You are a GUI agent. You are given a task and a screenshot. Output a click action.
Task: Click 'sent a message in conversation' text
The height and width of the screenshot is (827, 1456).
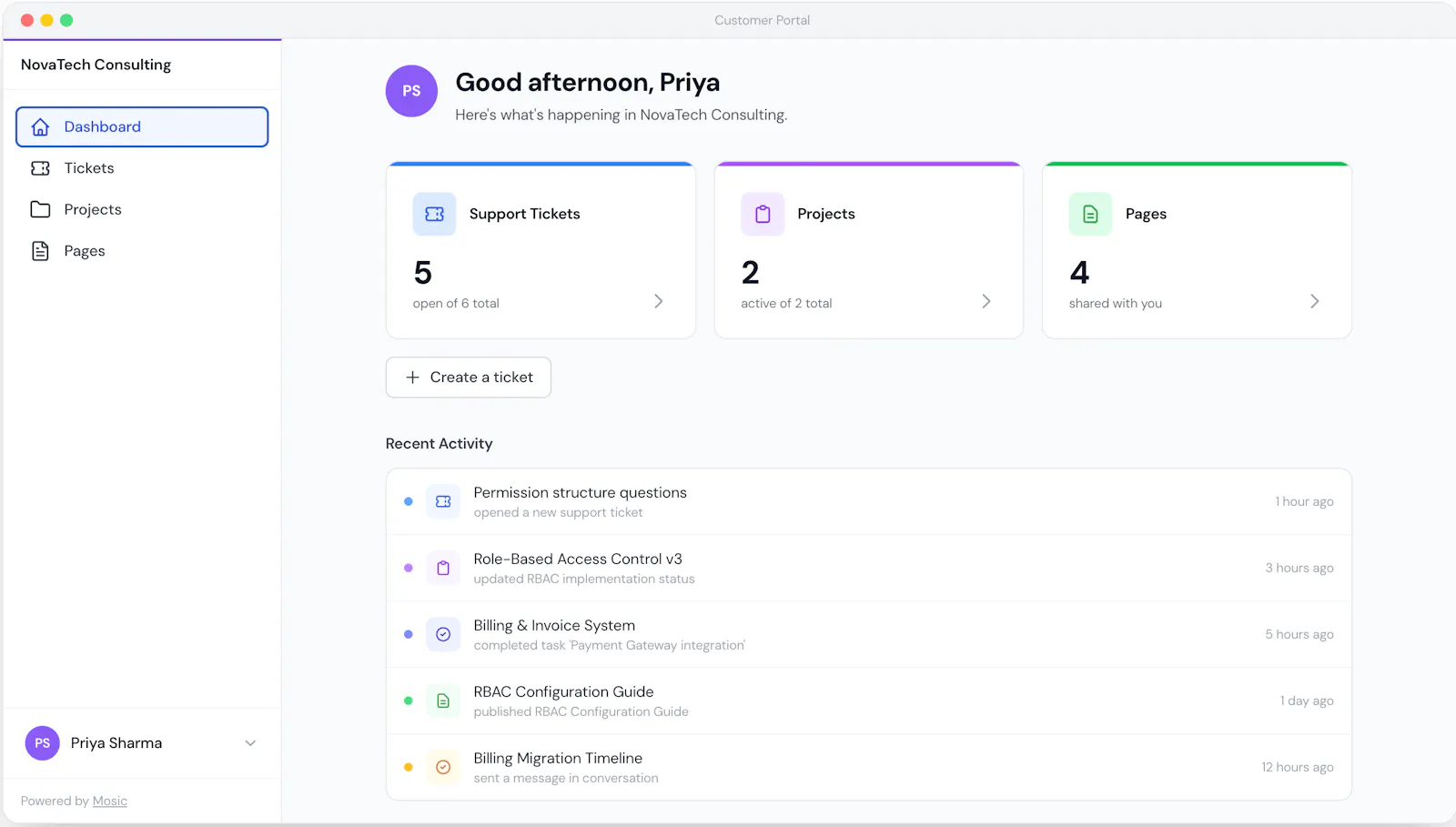pos(566,779)
